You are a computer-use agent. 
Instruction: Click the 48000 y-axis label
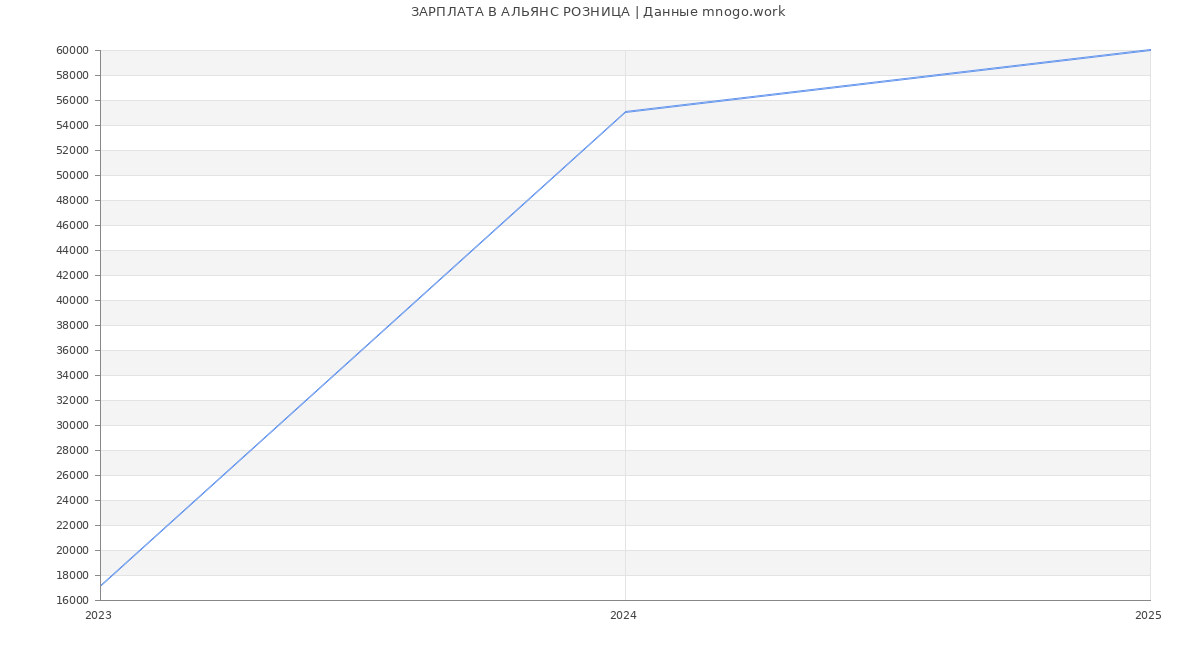(73, 200)
